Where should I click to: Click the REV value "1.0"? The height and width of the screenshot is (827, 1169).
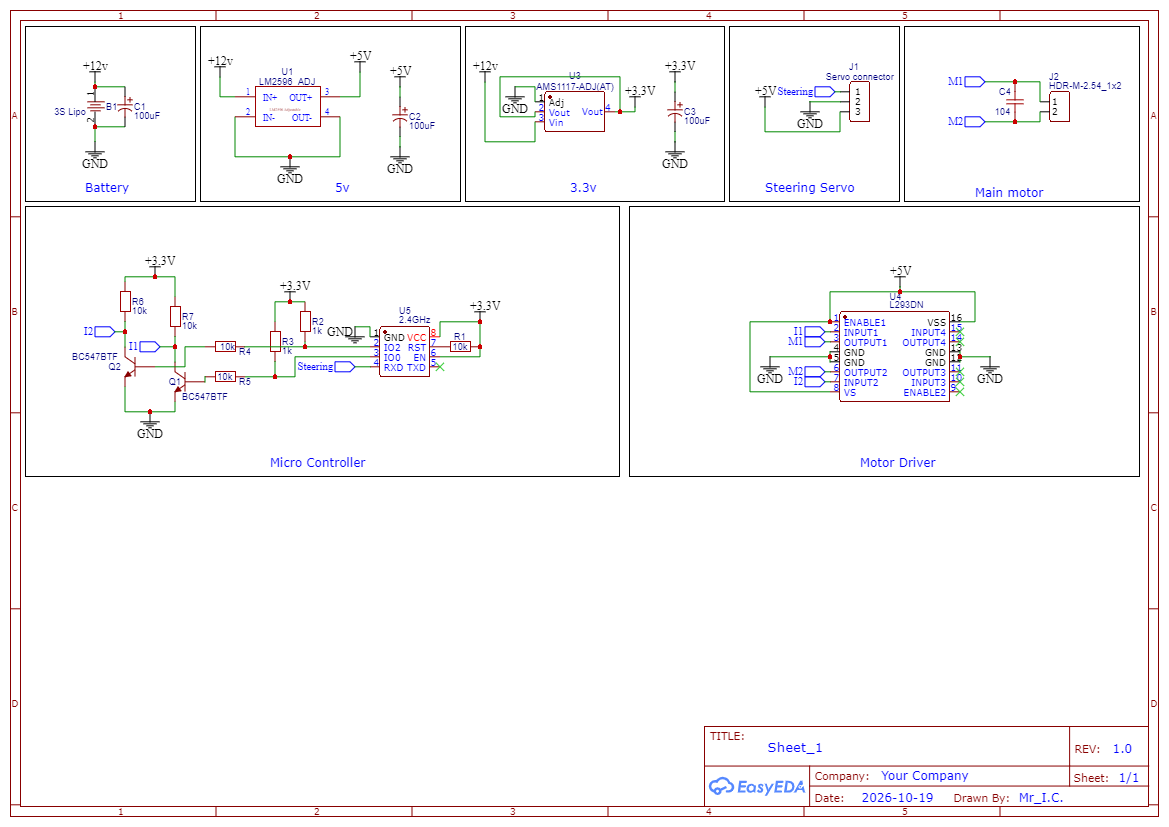(1122, 749)
